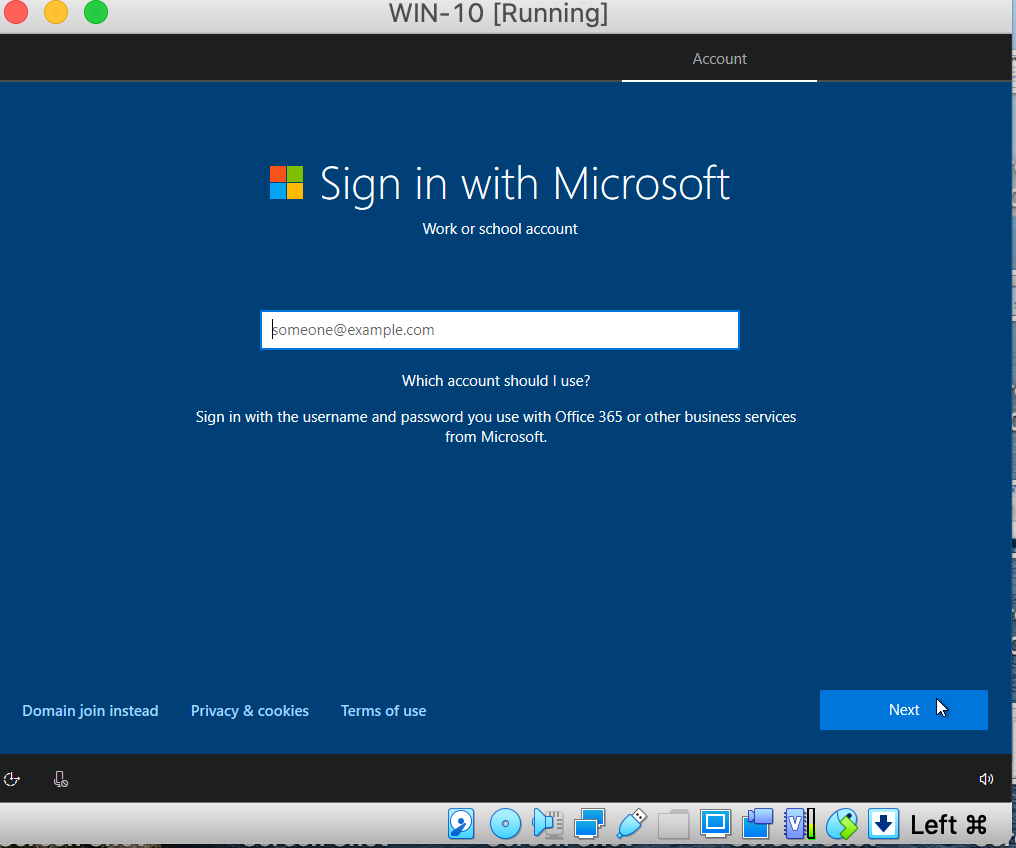Click the mouse integration indicator icon
This screenshot has height=848, width=1016.
click(842, 824)
